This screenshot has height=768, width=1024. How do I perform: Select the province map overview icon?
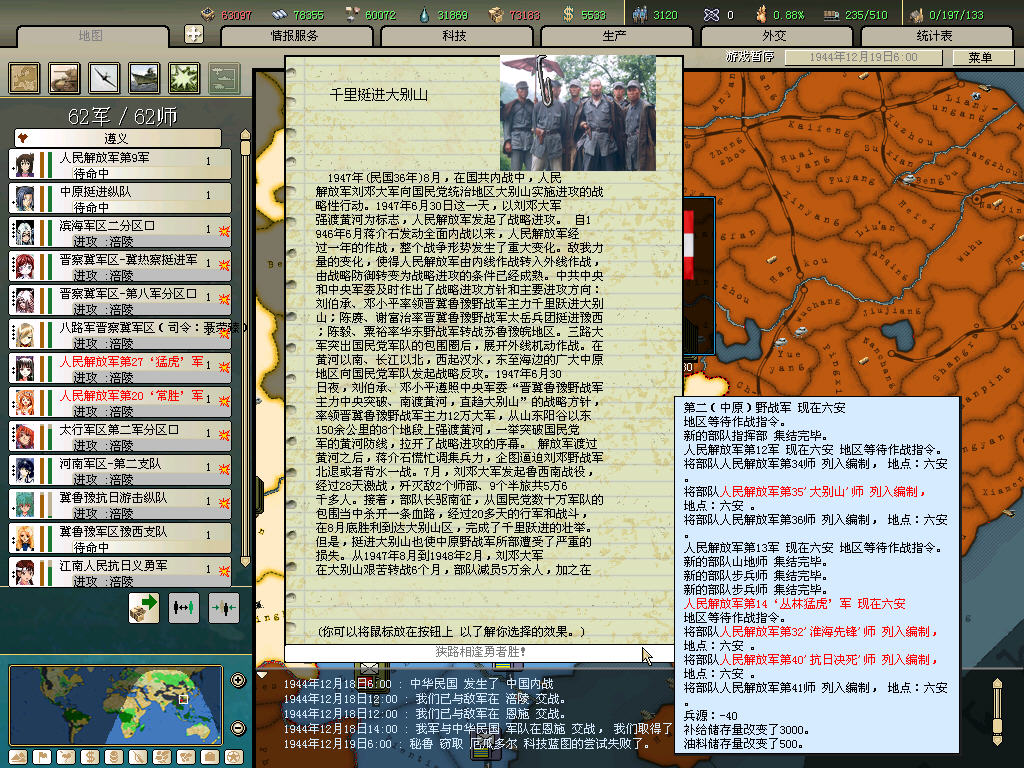[x=24, y=78]
